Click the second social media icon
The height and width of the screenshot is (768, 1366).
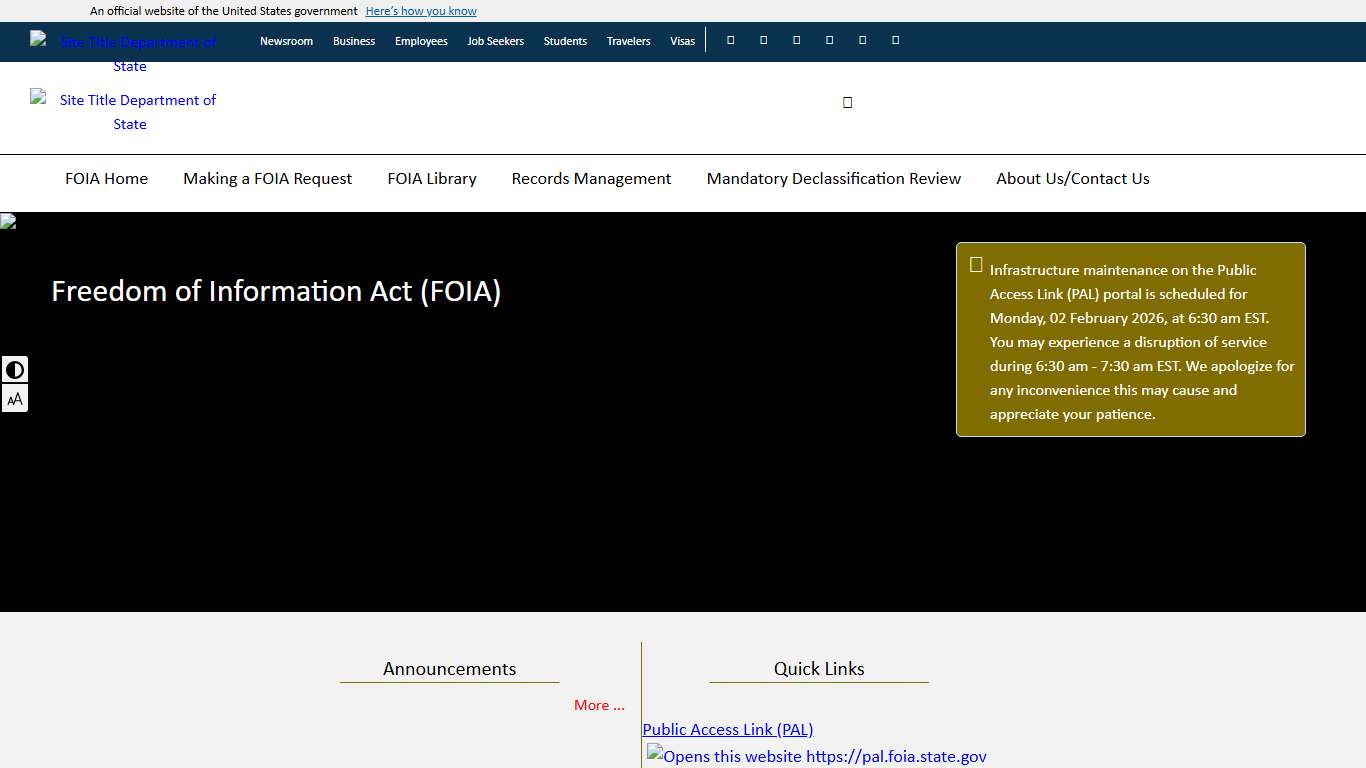[763, 40]
